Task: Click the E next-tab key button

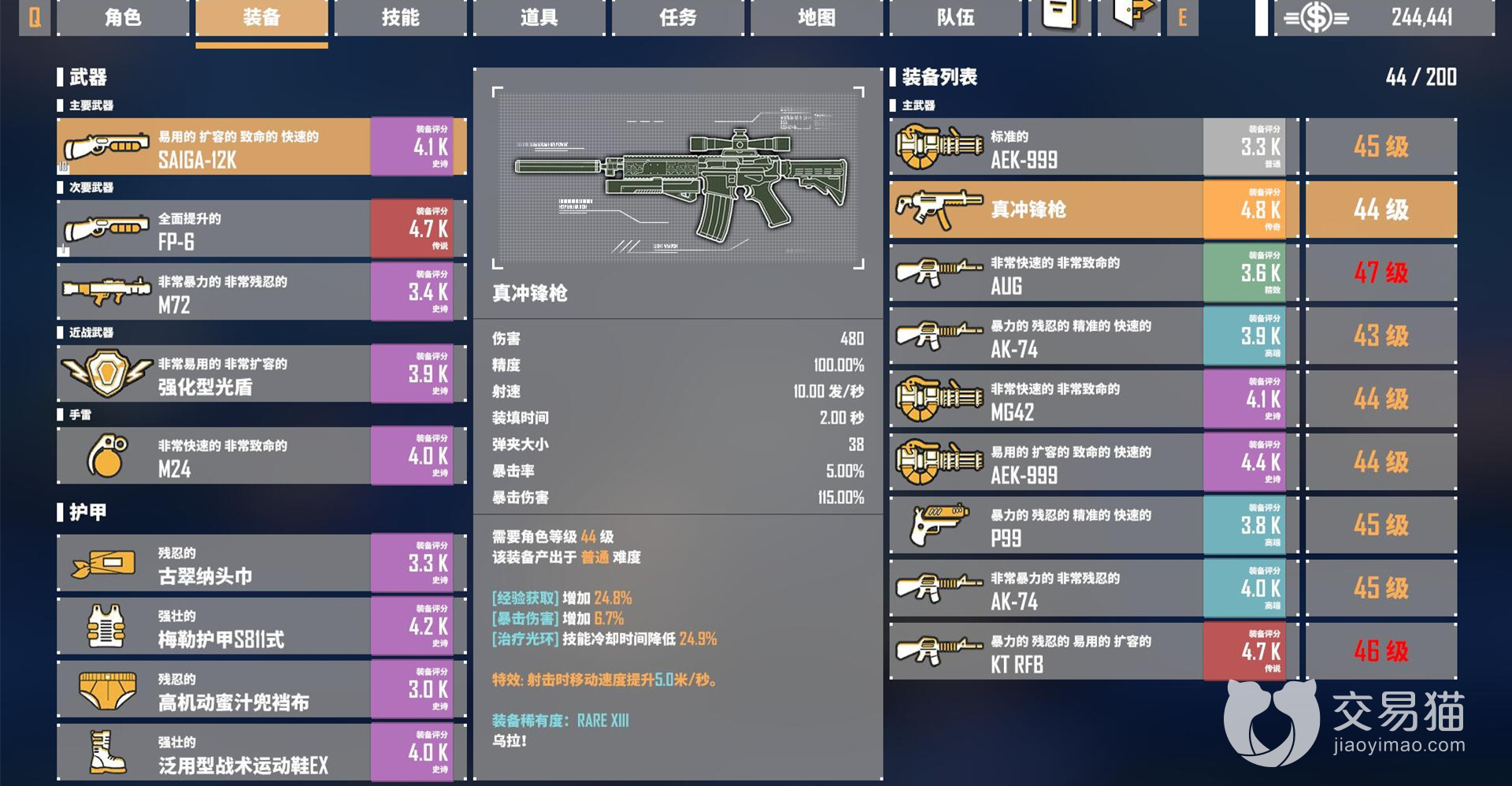Action: coord(1183,17)
